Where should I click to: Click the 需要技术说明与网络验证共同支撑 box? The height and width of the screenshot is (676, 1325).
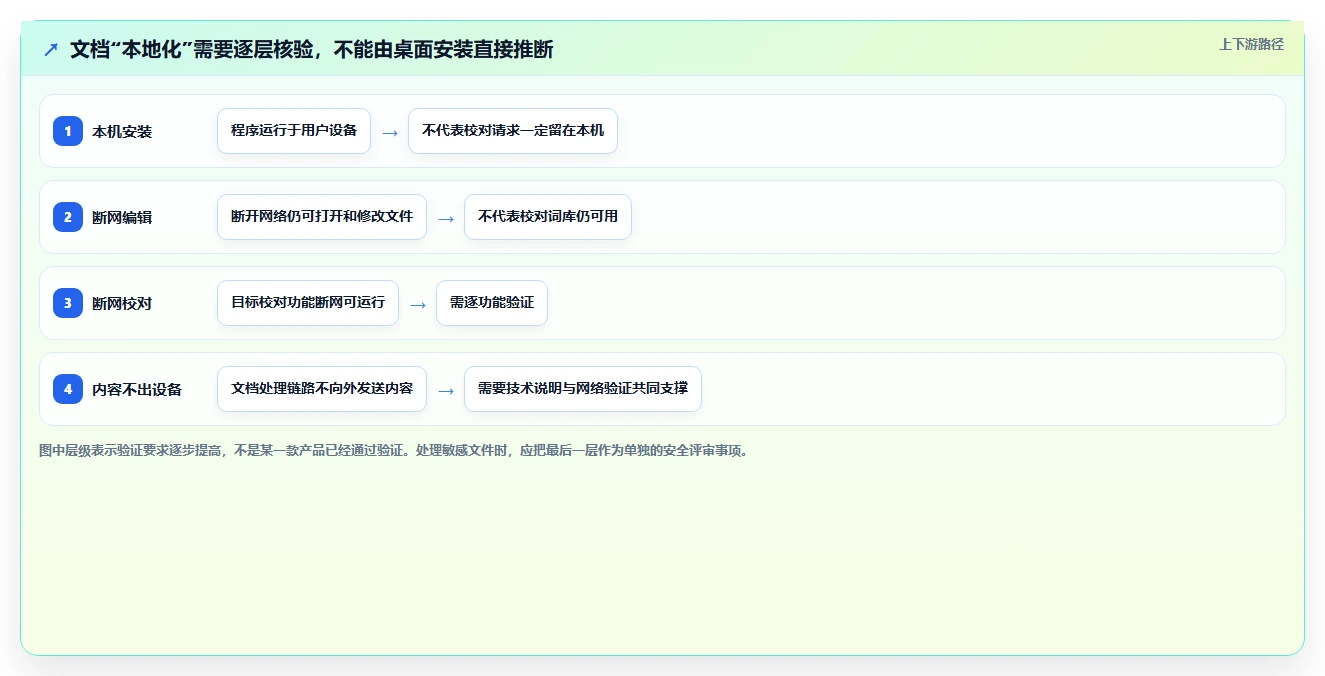[x=583, y=389]
